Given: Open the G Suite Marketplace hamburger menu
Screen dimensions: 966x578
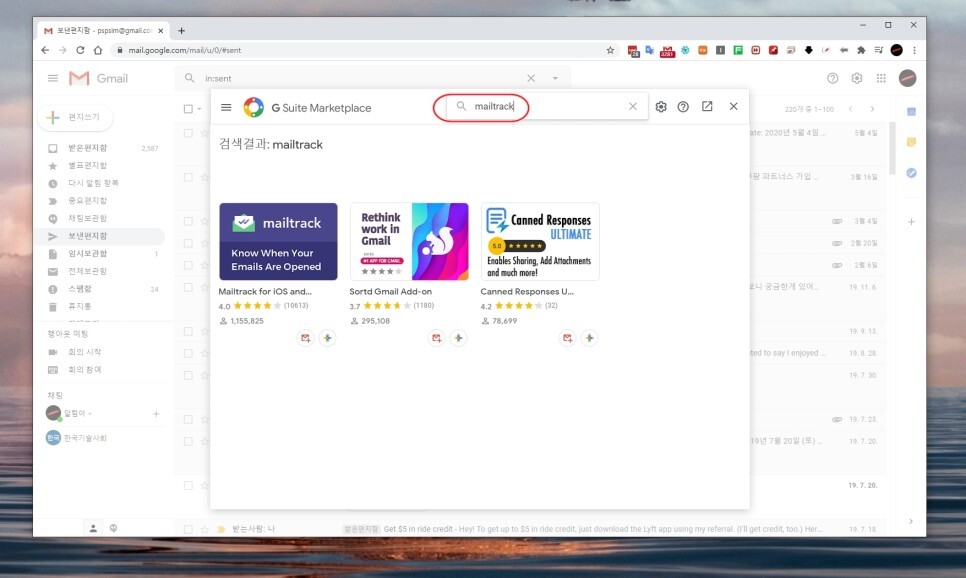Looking at the screenshot, I should (226, 107).
